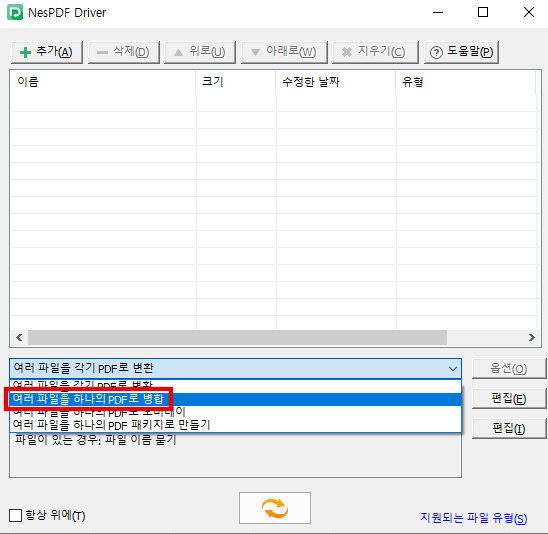Close the NesPDF Driver window
548x534 pixels.
pyautogui.click(x=529, y=13)
